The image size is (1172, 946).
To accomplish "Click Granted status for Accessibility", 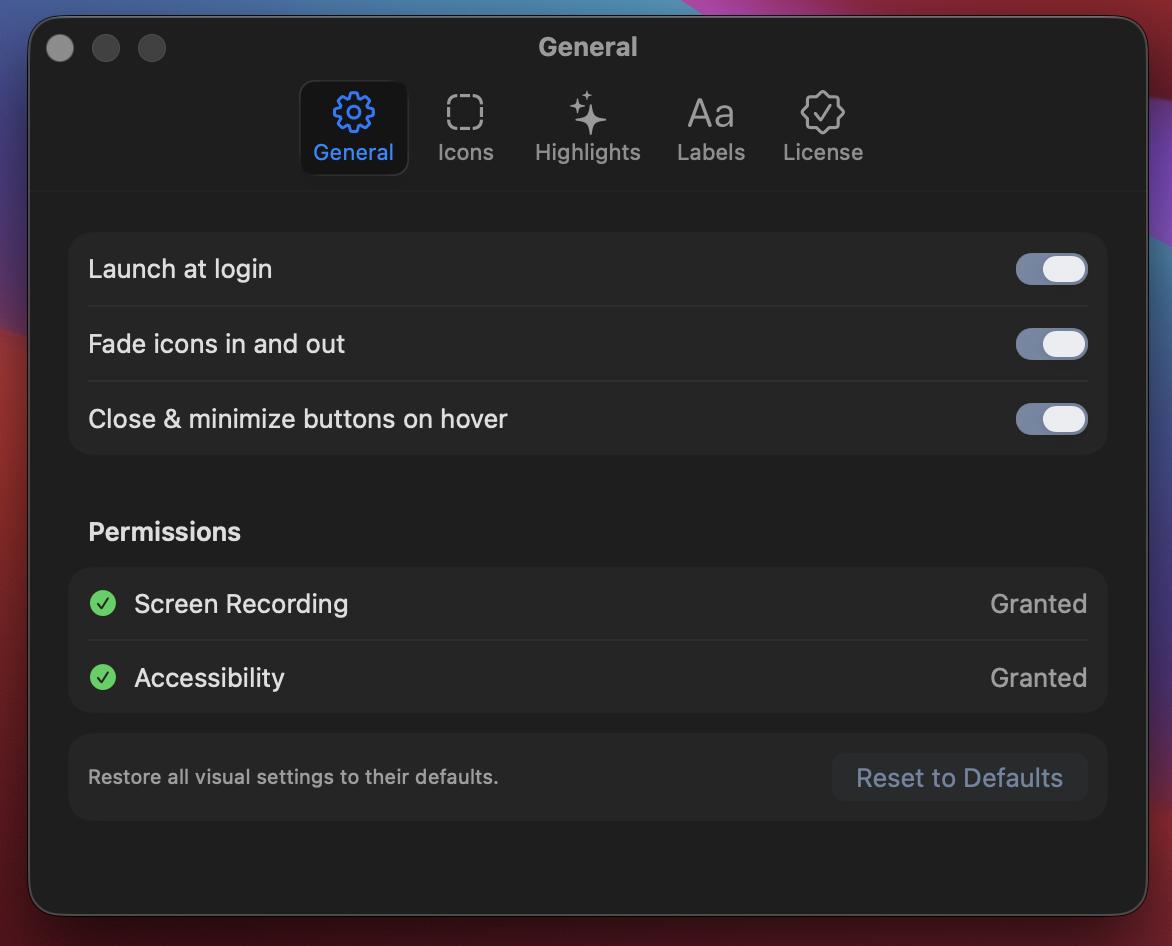I will [1038, 678].
